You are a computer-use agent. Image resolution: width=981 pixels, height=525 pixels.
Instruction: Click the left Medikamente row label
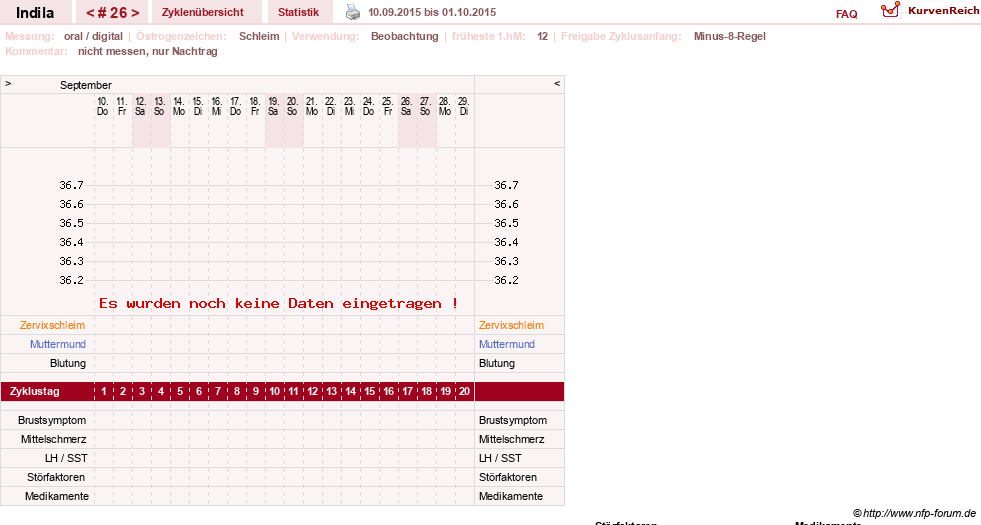coord(57,496)
